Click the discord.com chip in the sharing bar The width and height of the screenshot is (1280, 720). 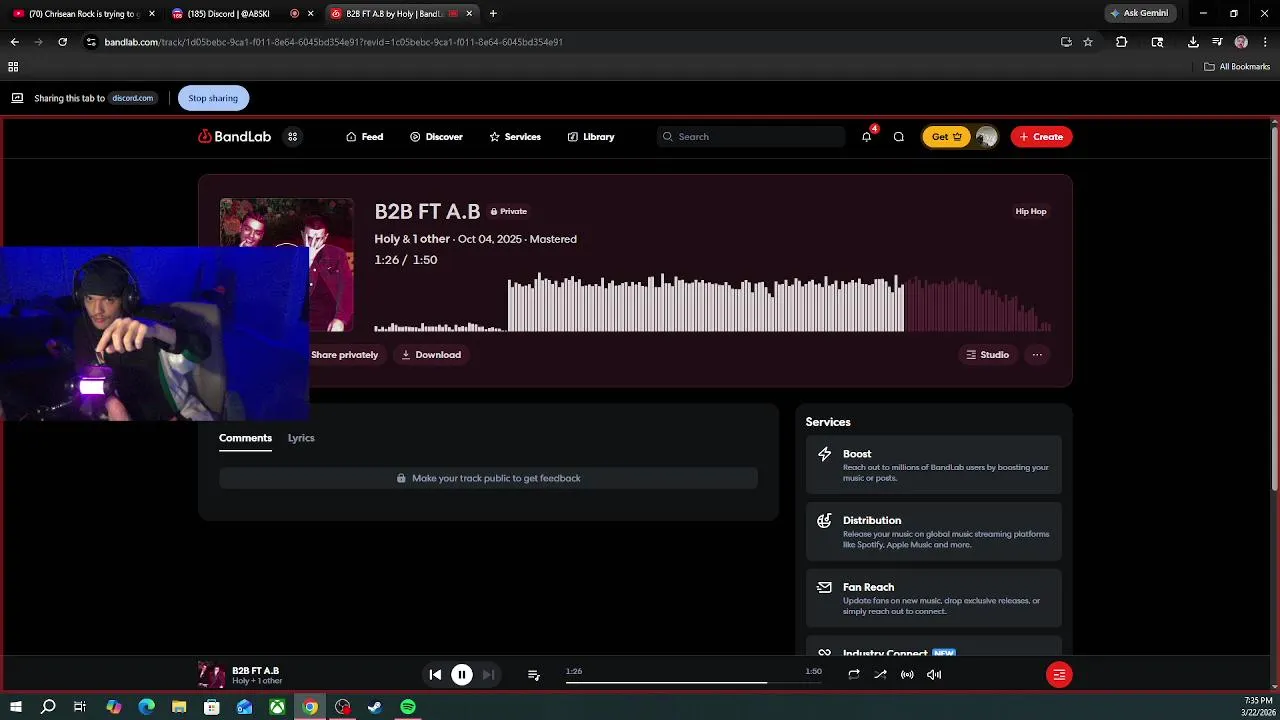[132, 98]
